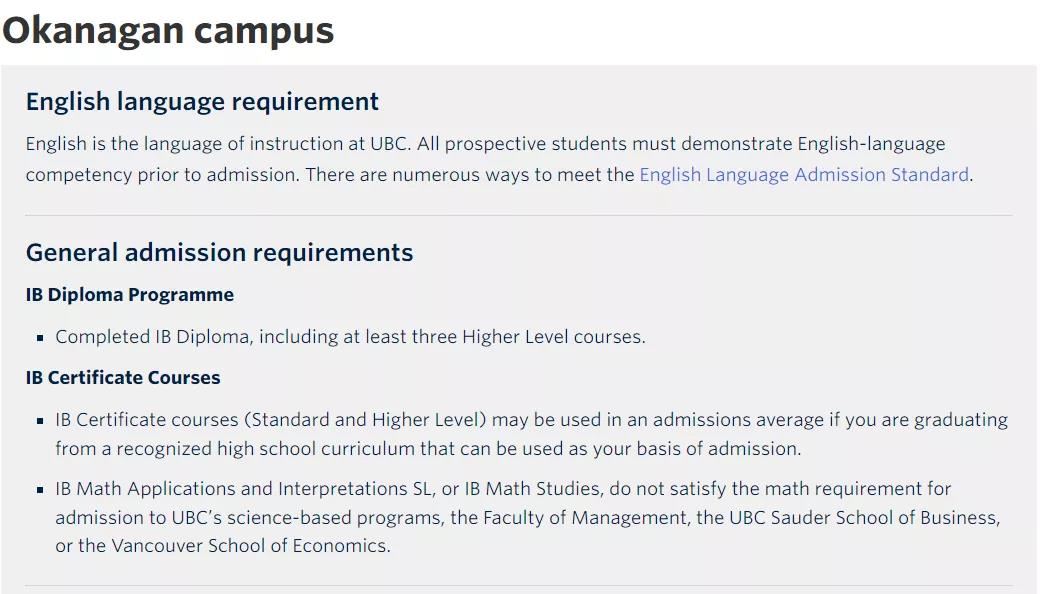Viewport: 1040px width, 594px height.
Task: Click the IB Certificate Courses subheading
Action: [x=123, y=378]
